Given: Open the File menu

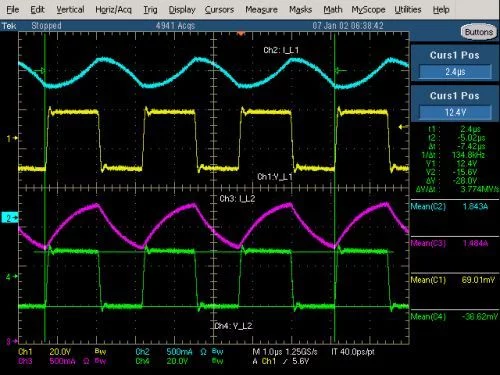Looking at the screenshot, I should coord(13,10).
